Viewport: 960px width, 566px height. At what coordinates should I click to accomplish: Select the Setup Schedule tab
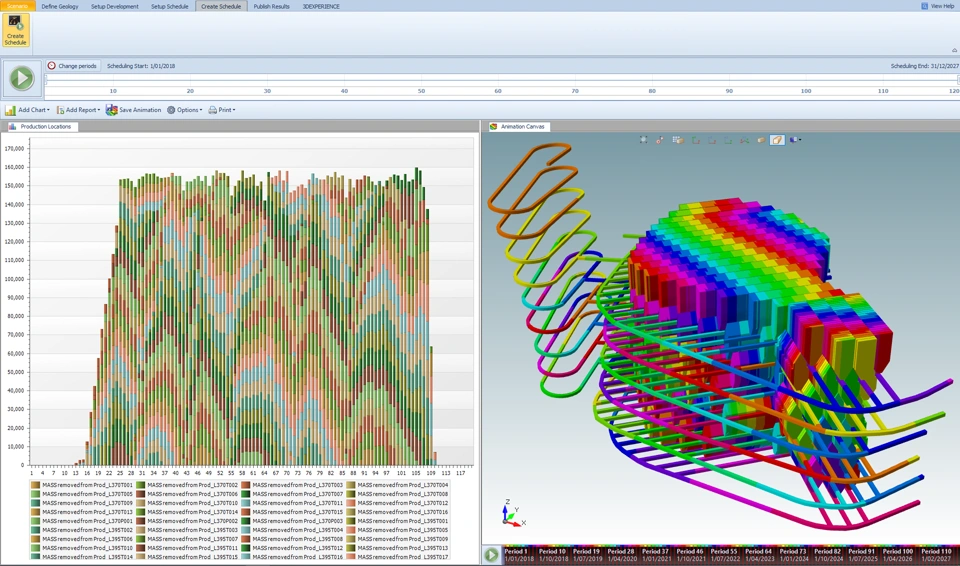click(170, 6)
